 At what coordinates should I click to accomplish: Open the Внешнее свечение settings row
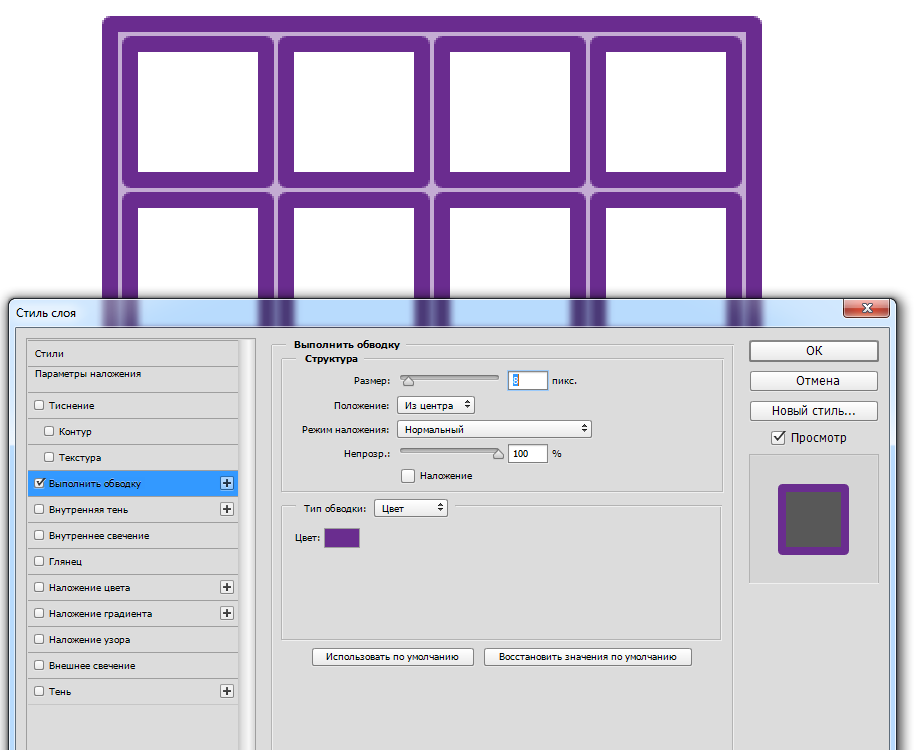[x=133, y=665]
